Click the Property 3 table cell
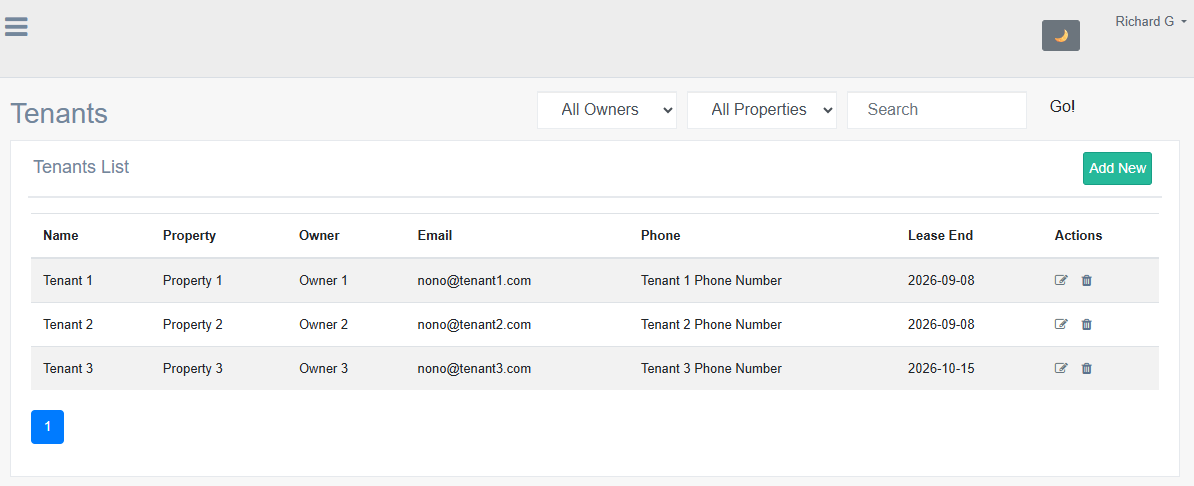The width and height of the screenshot is (1194, 486). click(193, 369)
